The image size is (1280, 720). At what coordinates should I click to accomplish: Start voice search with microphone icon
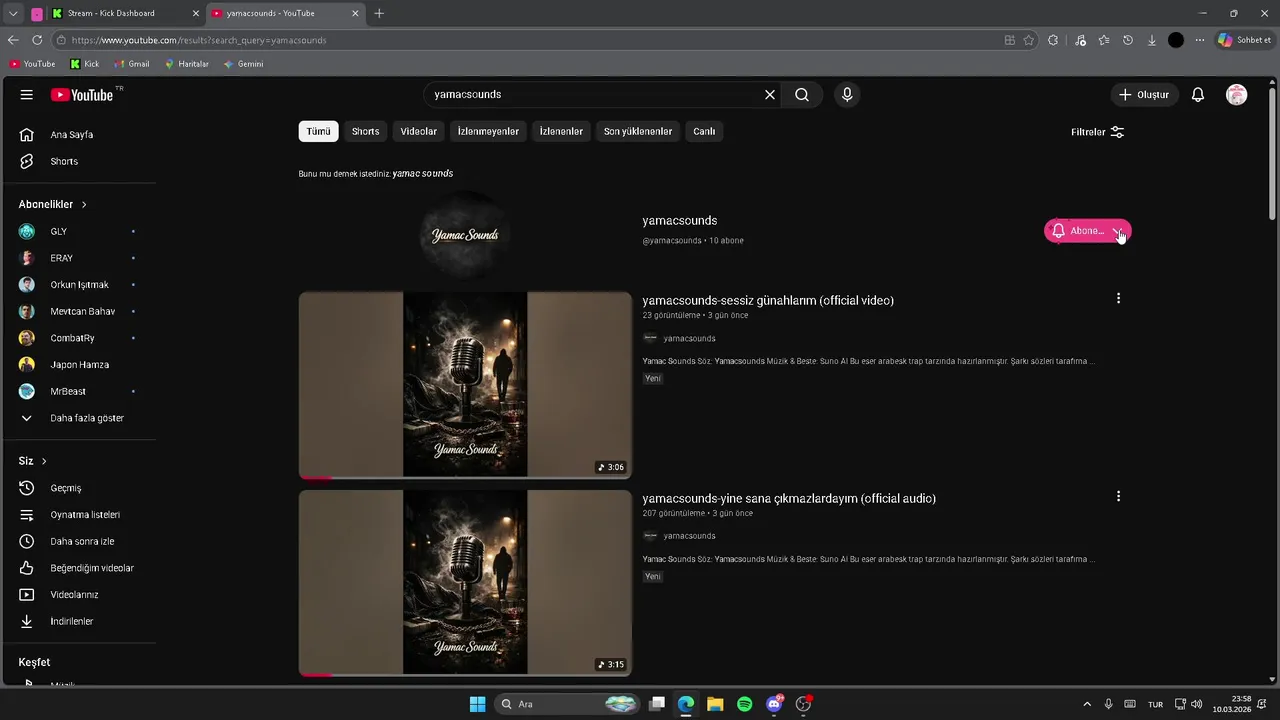847,95
